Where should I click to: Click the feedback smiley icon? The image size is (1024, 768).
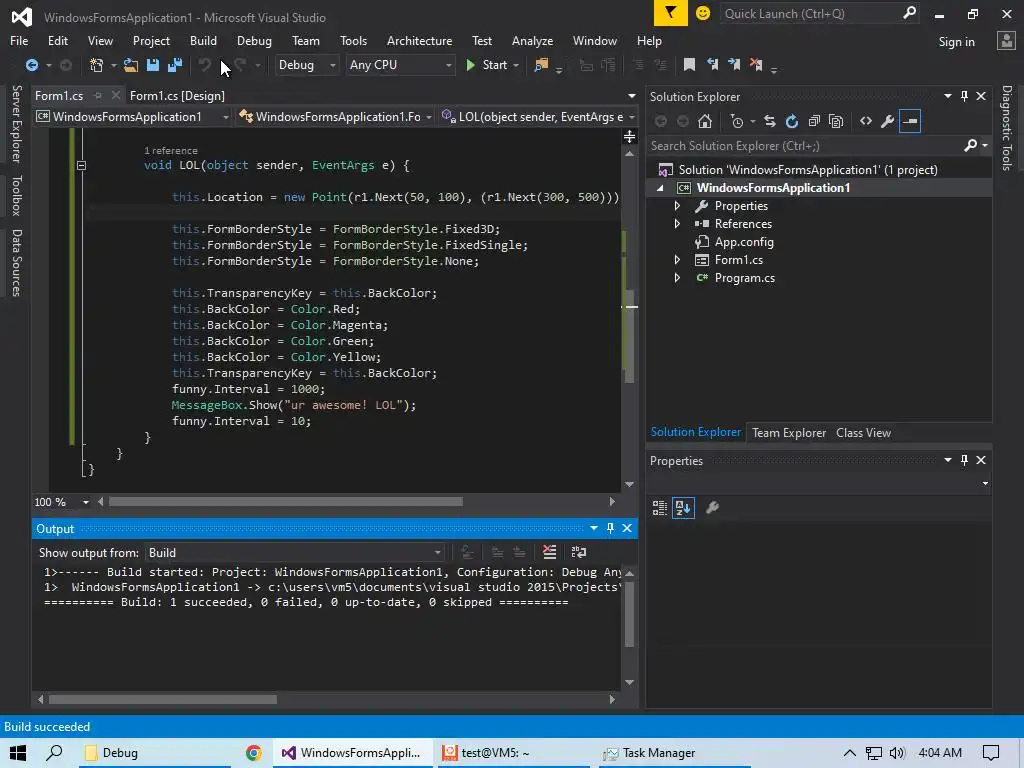(703, 13)
